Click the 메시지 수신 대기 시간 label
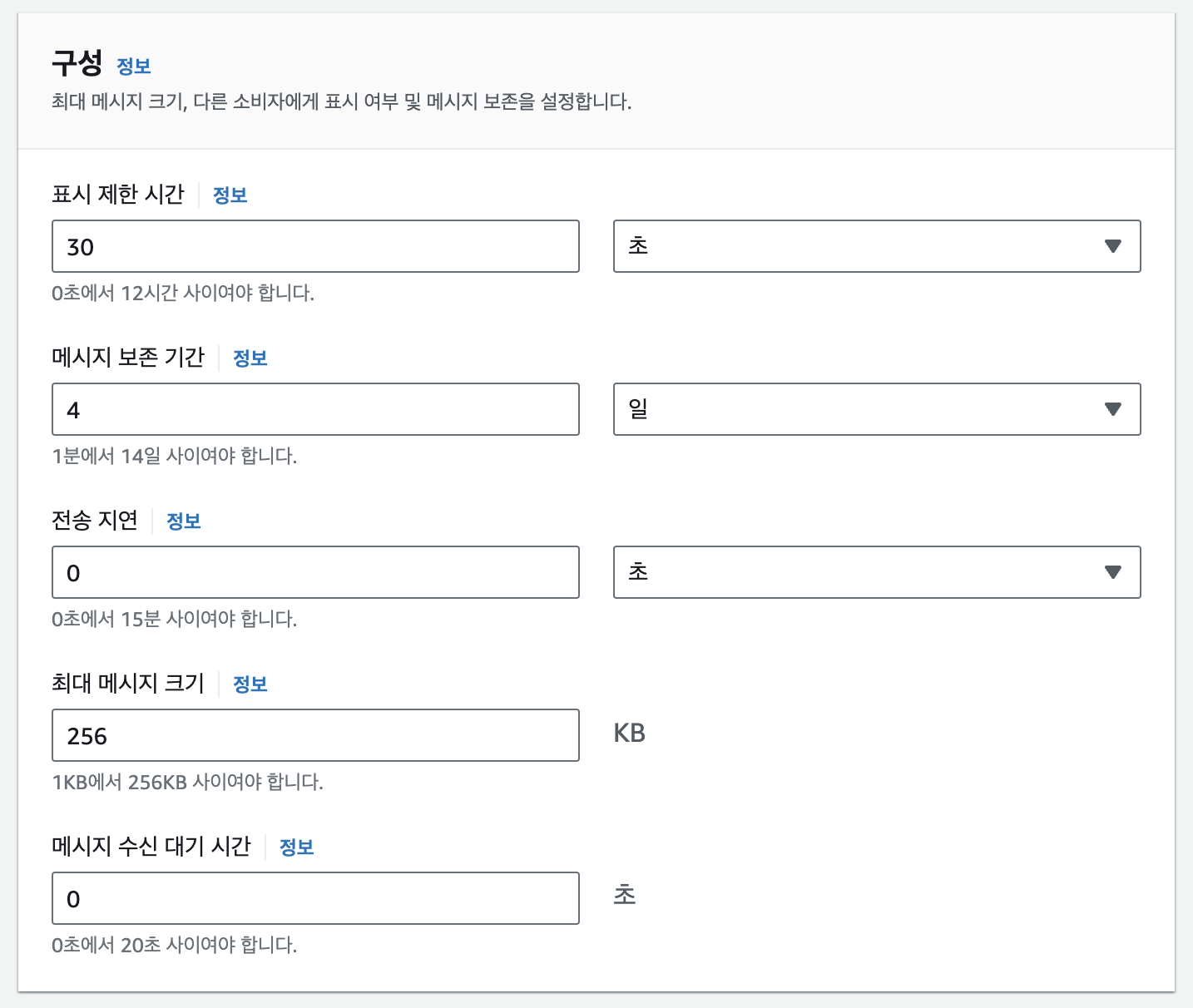This screenshot has width=1193, height=1008. coord(151,847)
